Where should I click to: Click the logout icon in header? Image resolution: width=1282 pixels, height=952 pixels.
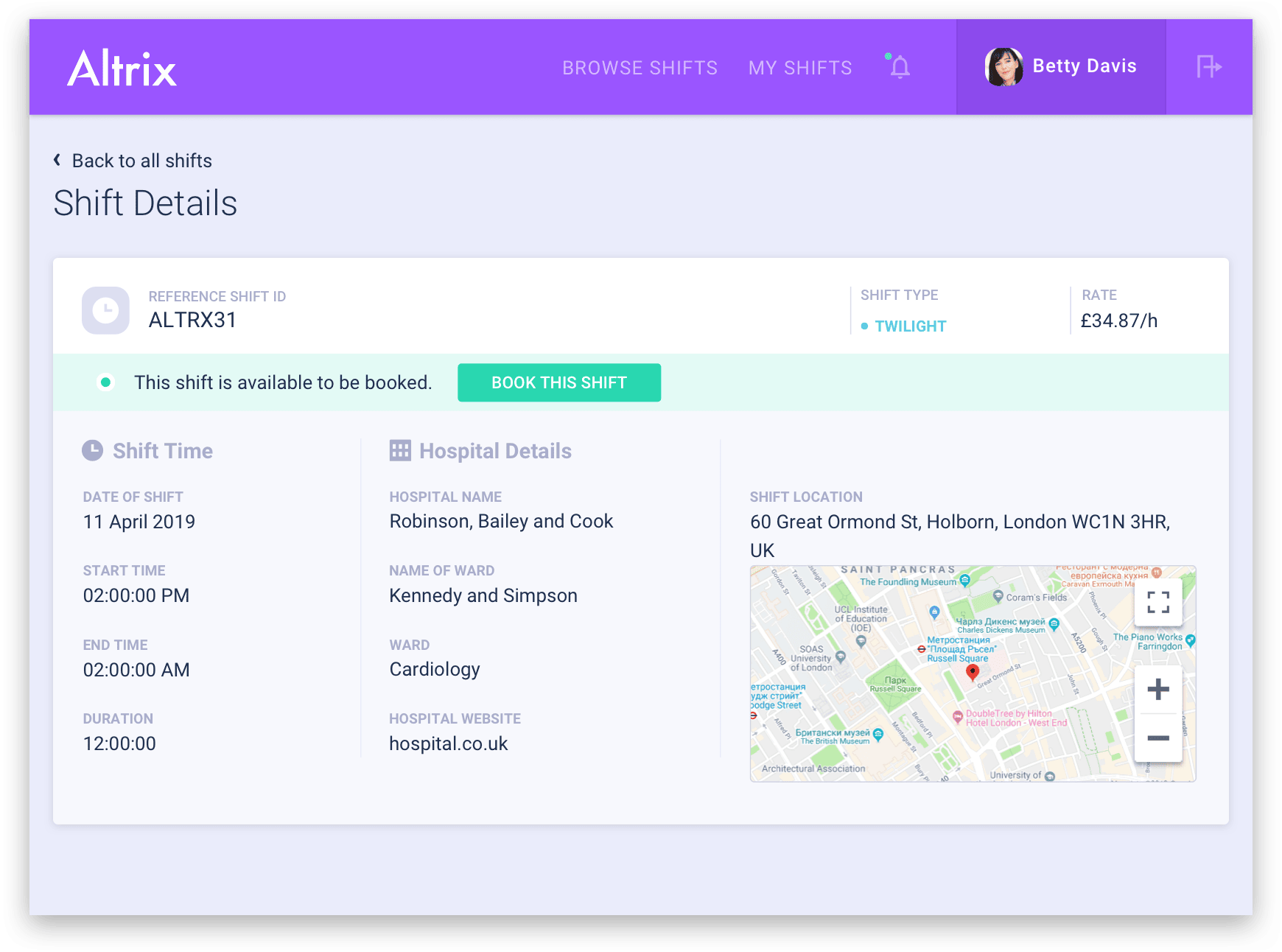(x=1208, y=67)
